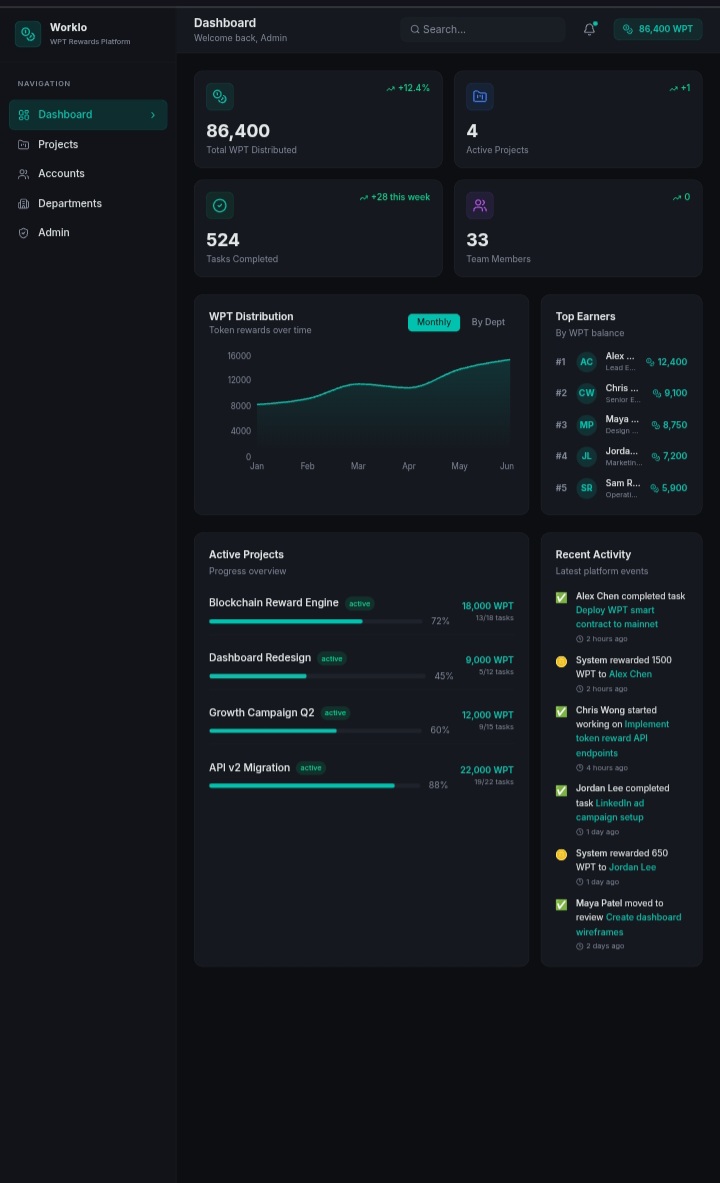Click the MP avatar in Top Earners

pos(586,425)
